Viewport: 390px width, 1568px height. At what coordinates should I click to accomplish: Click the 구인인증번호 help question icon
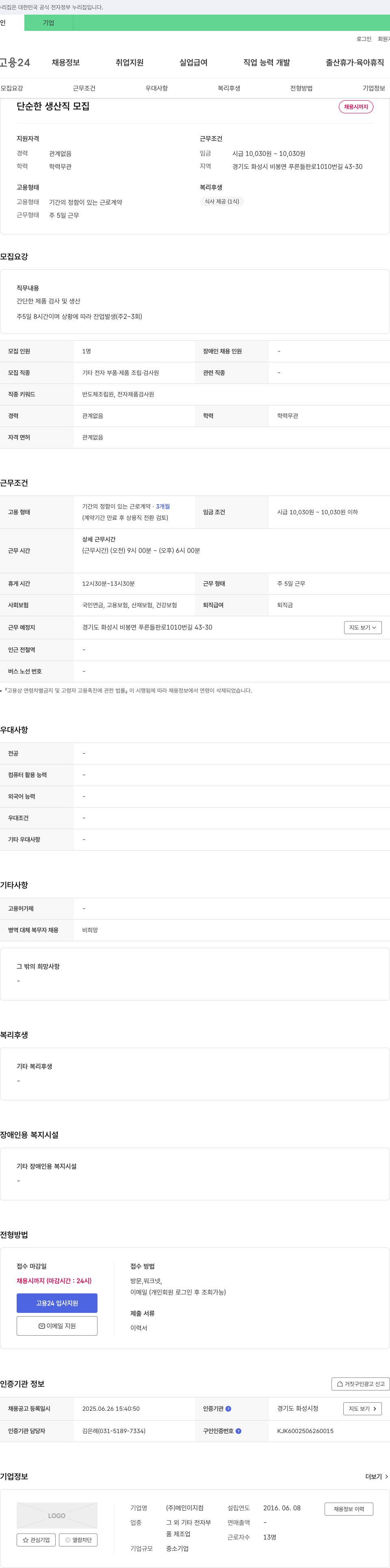238,1431
